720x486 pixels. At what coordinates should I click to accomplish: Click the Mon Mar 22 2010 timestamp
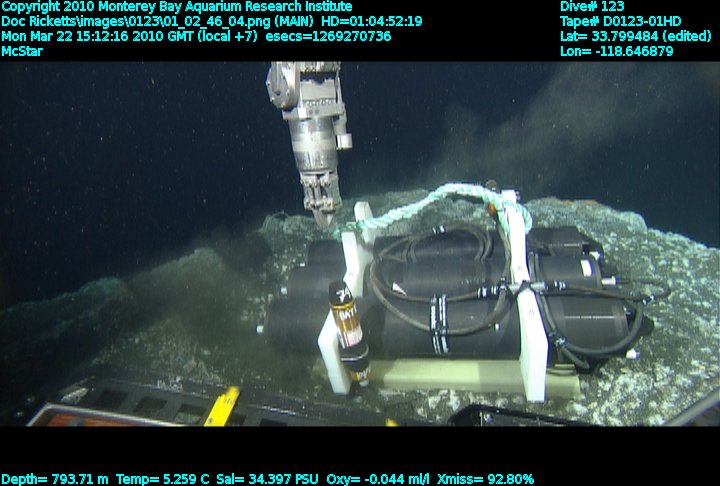coord(126,36)
